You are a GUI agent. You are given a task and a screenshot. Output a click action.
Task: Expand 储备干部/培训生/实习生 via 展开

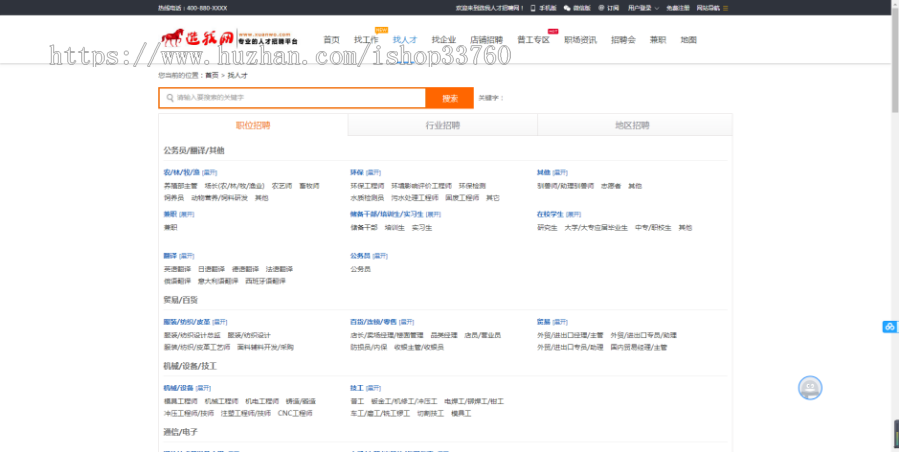[x=433, y=214]
